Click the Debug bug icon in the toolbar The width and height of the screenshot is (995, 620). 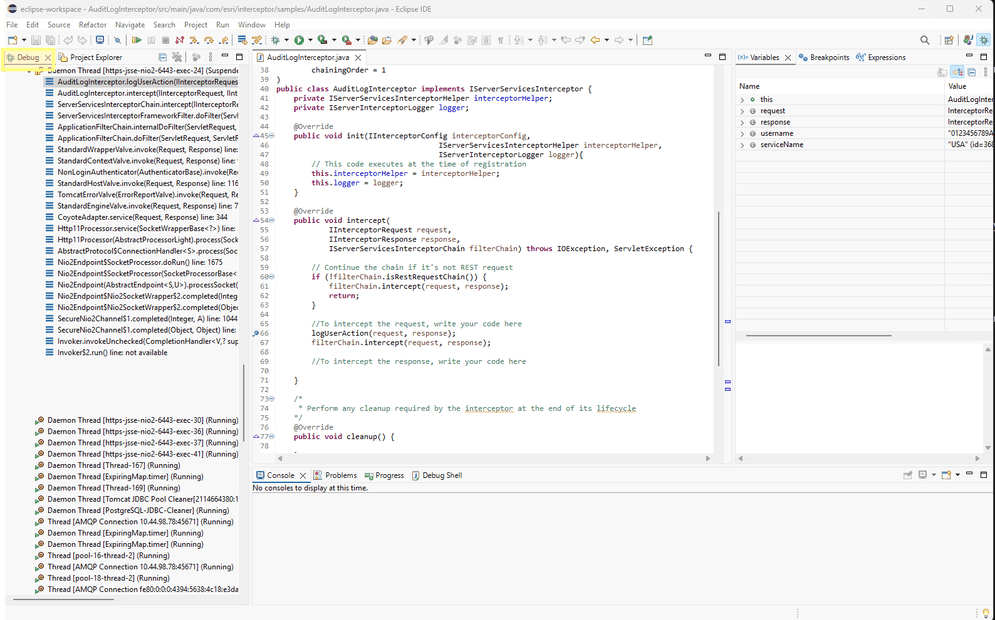pyautogui.click(x=274, y=40)
